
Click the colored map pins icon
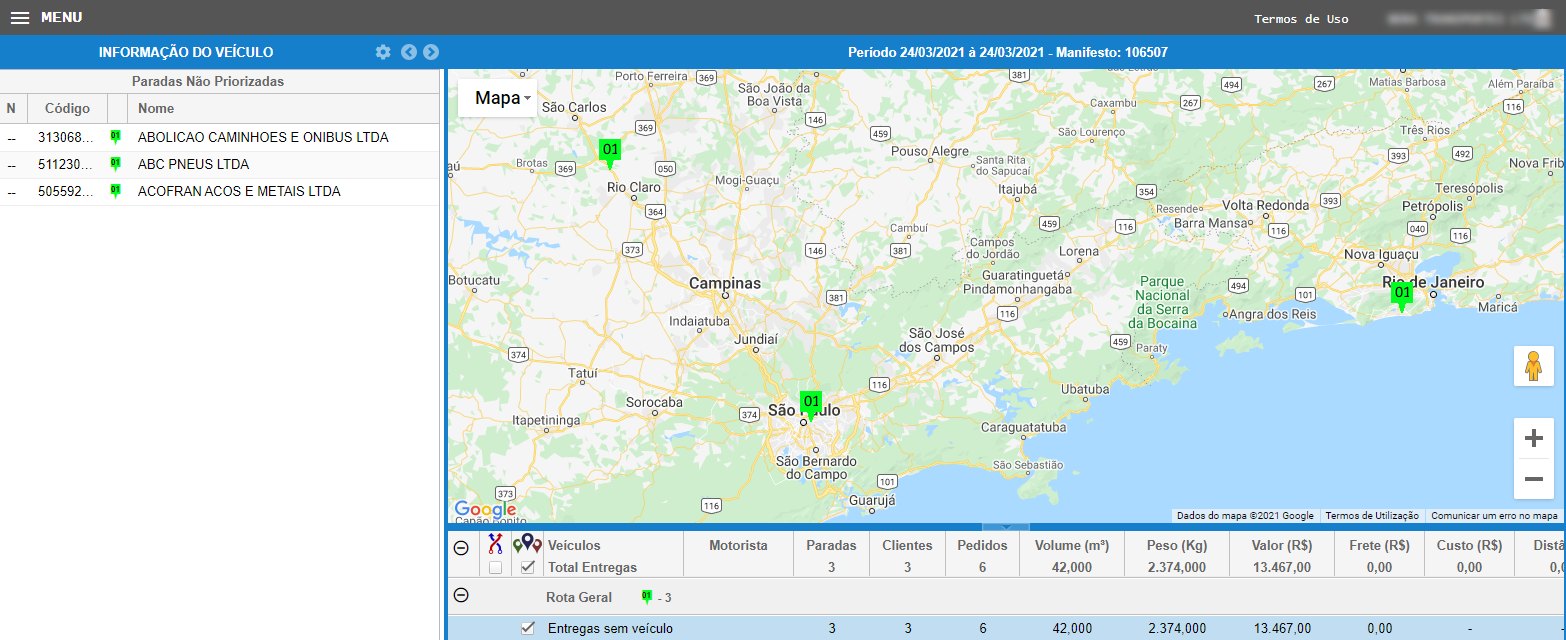tap(527, 543)
